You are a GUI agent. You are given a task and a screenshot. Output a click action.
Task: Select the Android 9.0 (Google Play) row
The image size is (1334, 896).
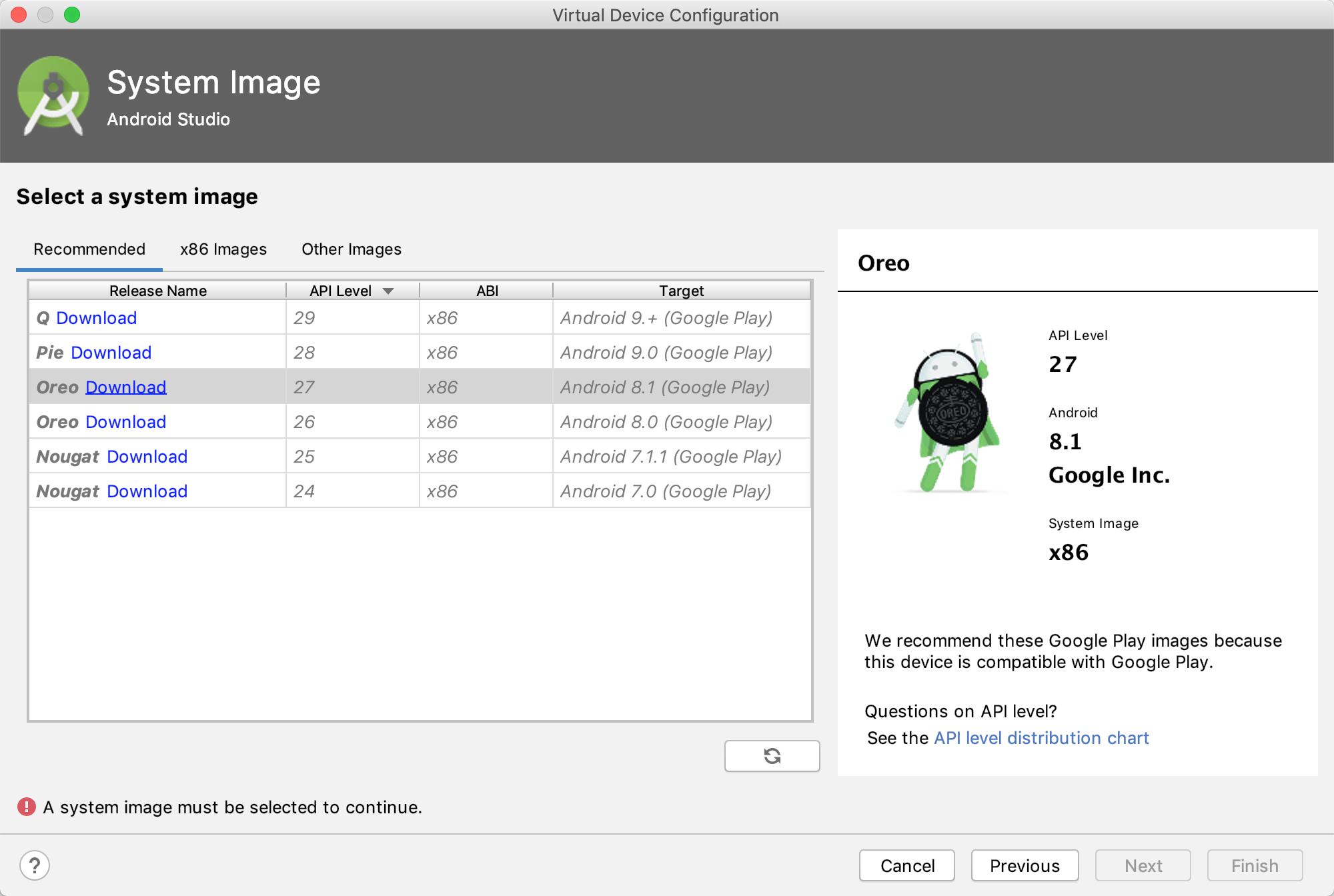[x=420, y=353]
